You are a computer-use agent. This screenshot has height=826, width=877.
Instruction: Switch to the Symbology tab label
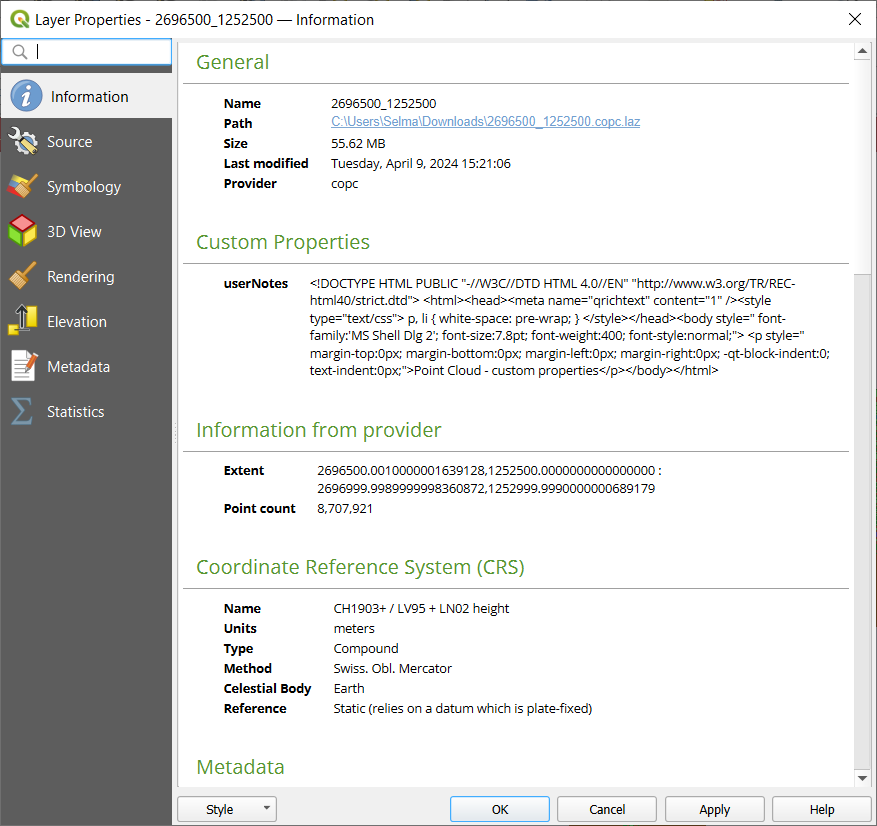pos(84,187)
